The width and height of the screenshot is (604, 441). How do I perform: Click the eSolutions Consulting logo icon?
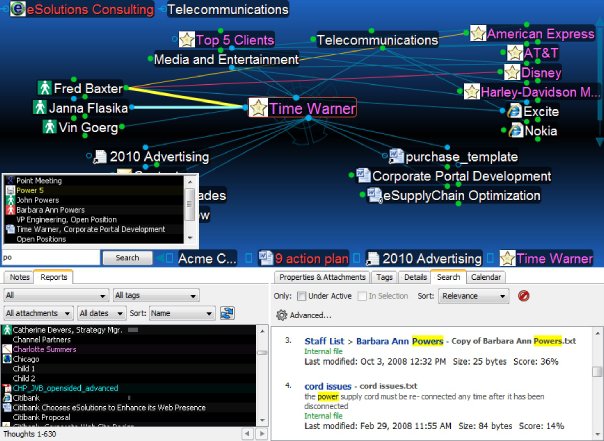(x=18, y=8)
